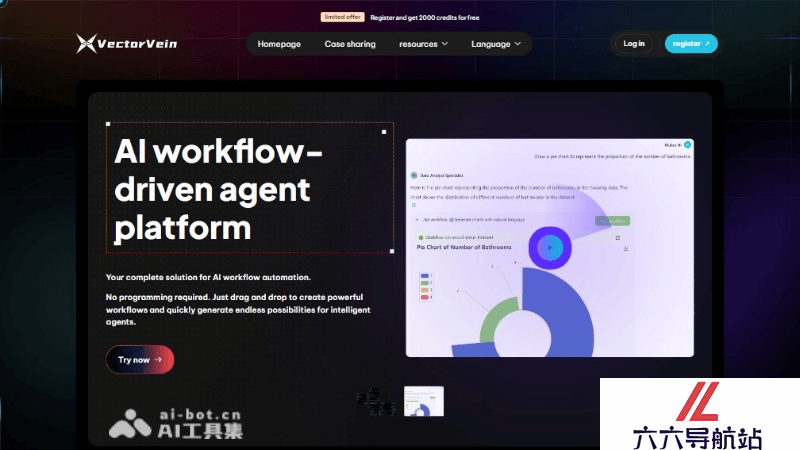Viewport: 800px width, 450px height.
Task: Click the Data Analyst Specialist avatar
Action: [414, 175]
